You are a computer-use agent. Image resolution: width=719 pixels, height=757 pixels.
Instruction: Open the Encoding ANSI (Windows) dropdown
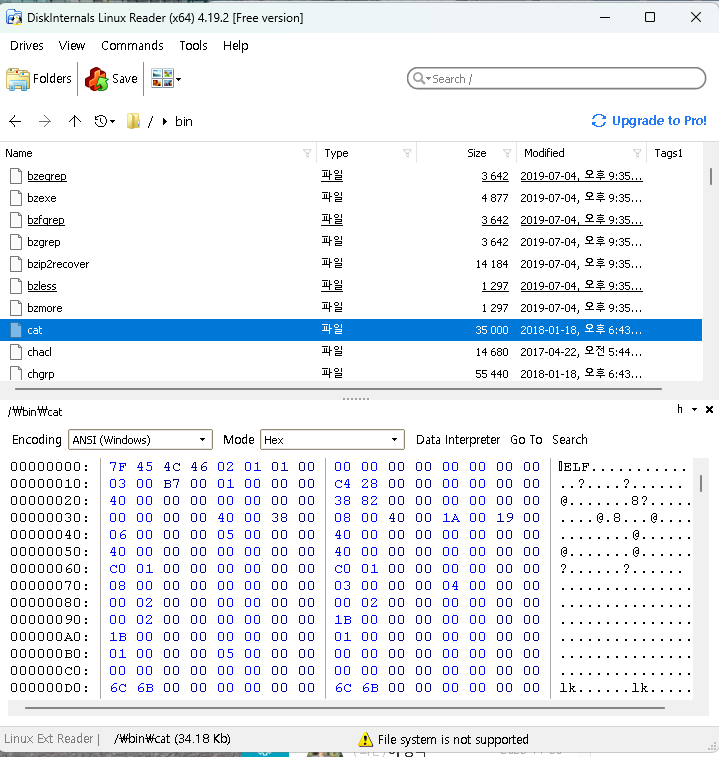pyautogui.click(x=140, y=440)
